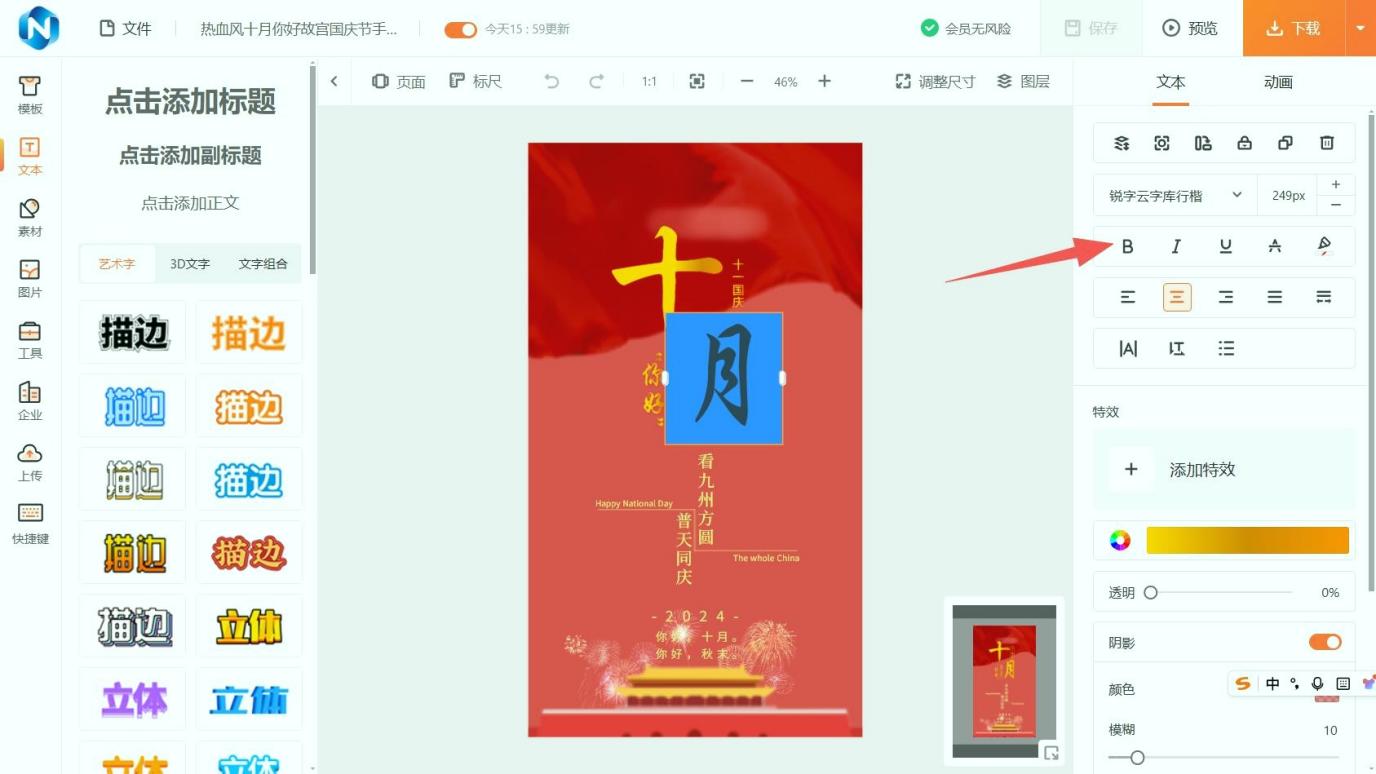The image size is (1376, 774).
Task: Click 添加特效 to add effect
Action: coord(1202,469)
